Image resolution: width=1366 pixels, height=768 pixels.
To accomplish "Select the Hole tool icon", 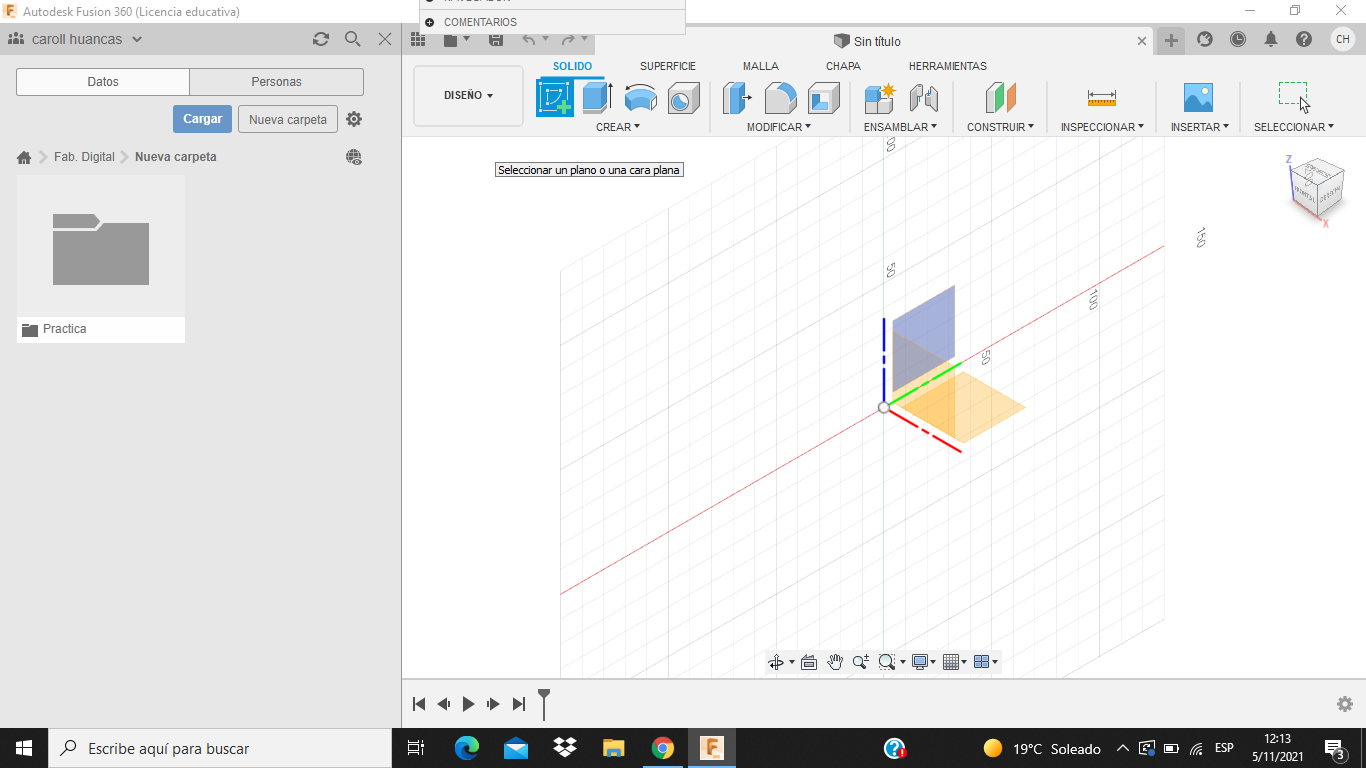I will pyautogui.click(x=683, y=98).
